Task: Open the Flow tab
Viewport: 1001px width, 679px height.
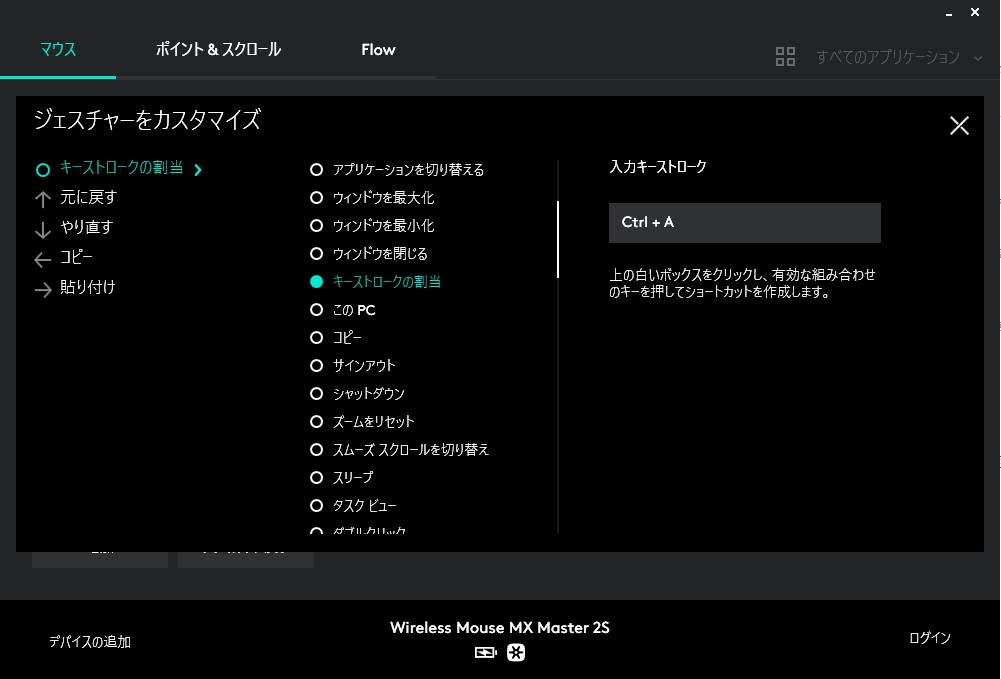Action: pyautogui.click(x=378, y=49)
